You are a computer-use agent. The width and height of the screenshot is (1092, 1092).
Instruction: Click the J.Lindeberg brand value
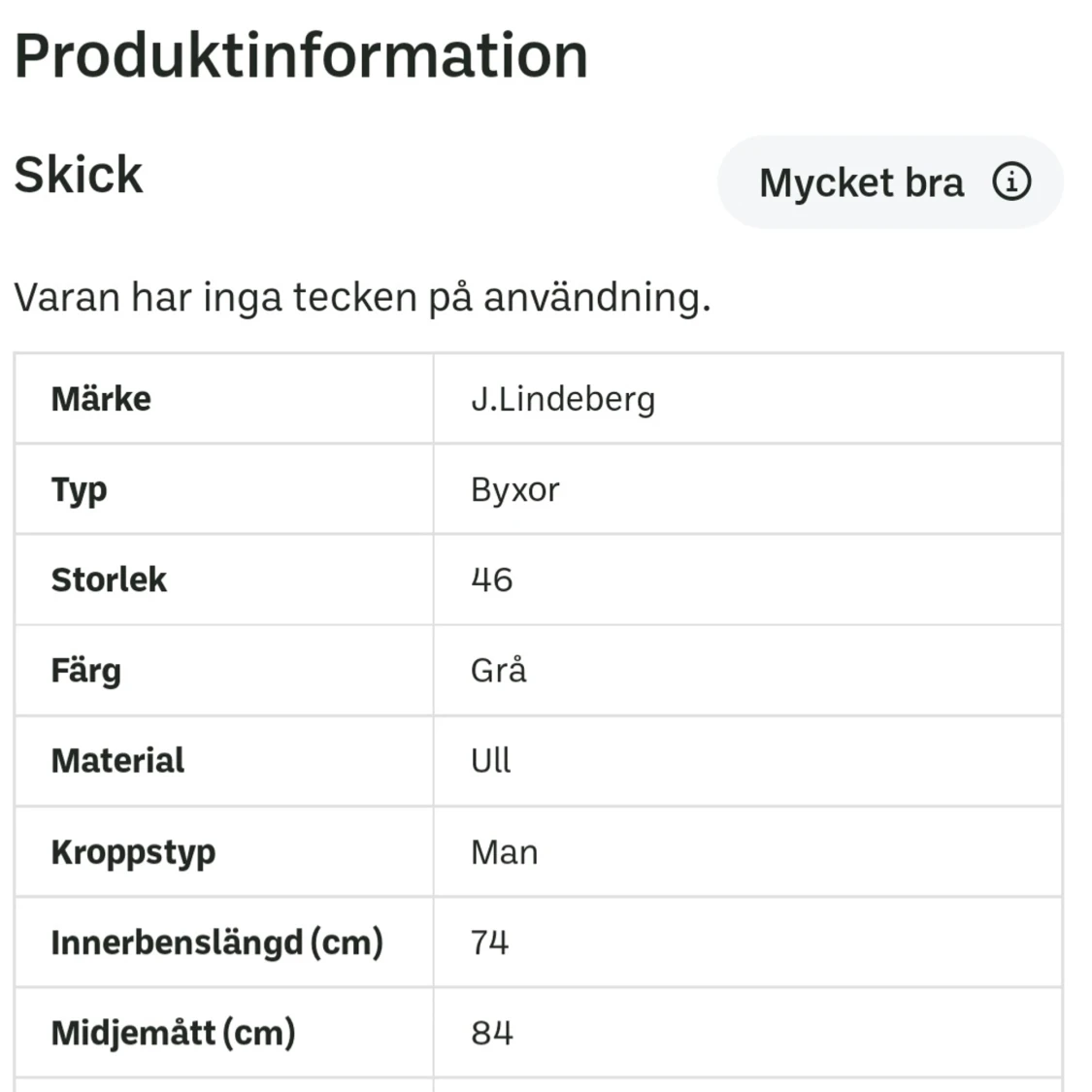(561, 398)
